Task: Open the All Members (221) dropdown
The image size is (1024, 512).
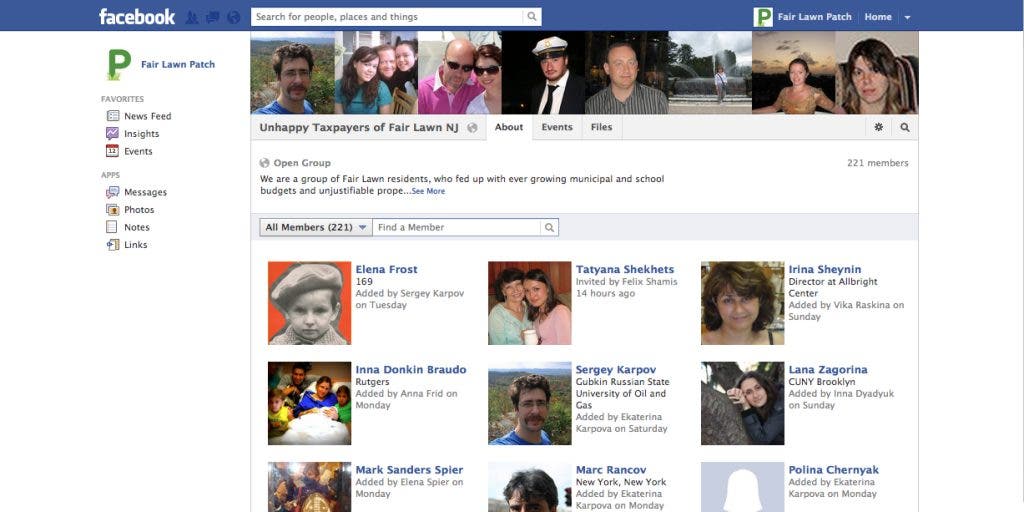Action: point(316,227)
